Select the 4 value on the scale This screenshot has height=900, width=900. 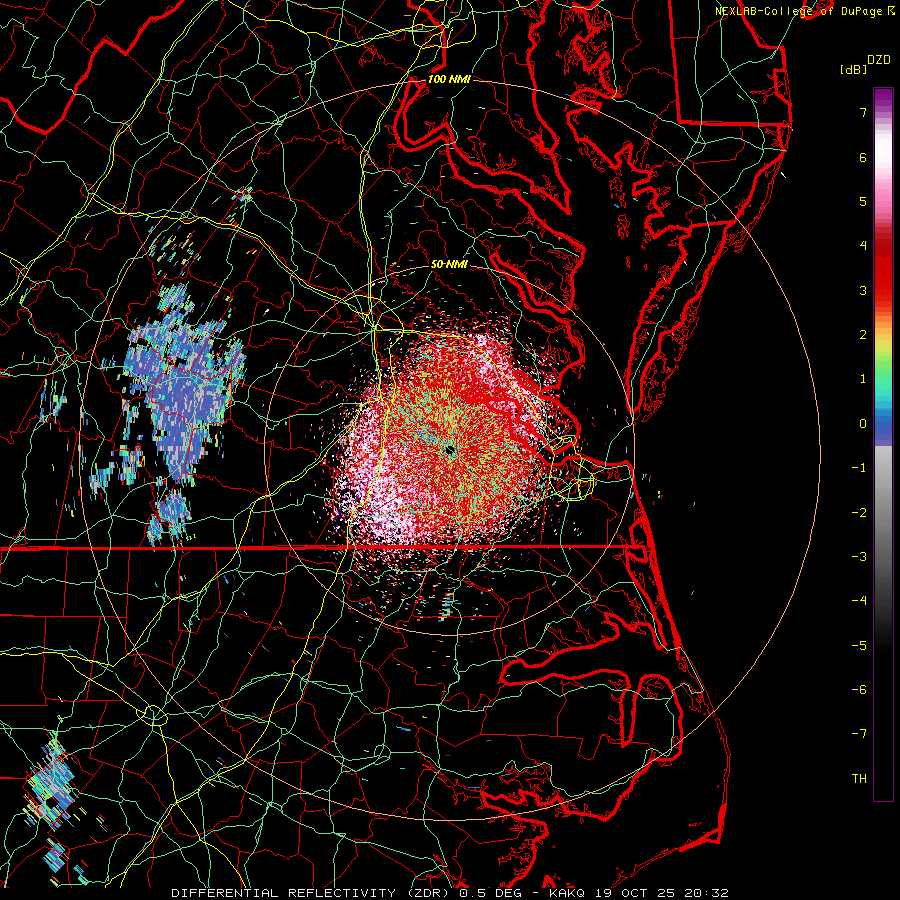click(863, 246)
